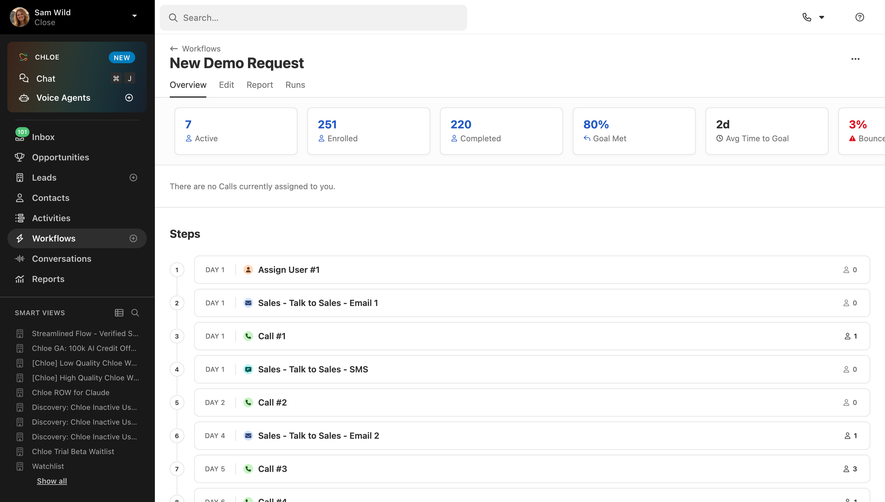Expand the phone dropdown arrow
The height and width of the screenshot is (502, 885).
[x=822, y=18]
